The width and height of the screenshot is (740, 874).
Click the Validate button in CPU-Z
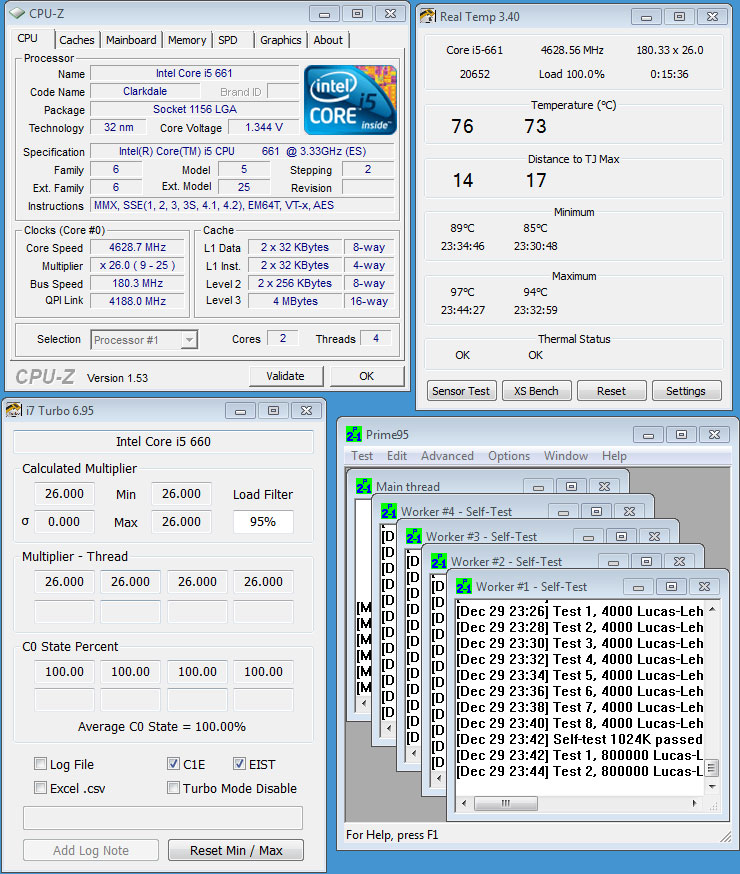coord(285,376)
